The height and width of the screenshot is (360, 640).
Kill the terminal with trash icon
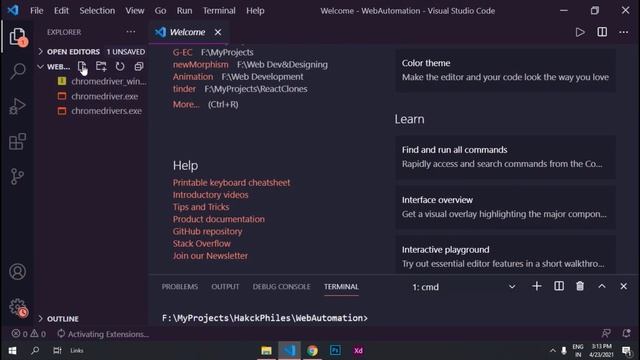point(580,287)
